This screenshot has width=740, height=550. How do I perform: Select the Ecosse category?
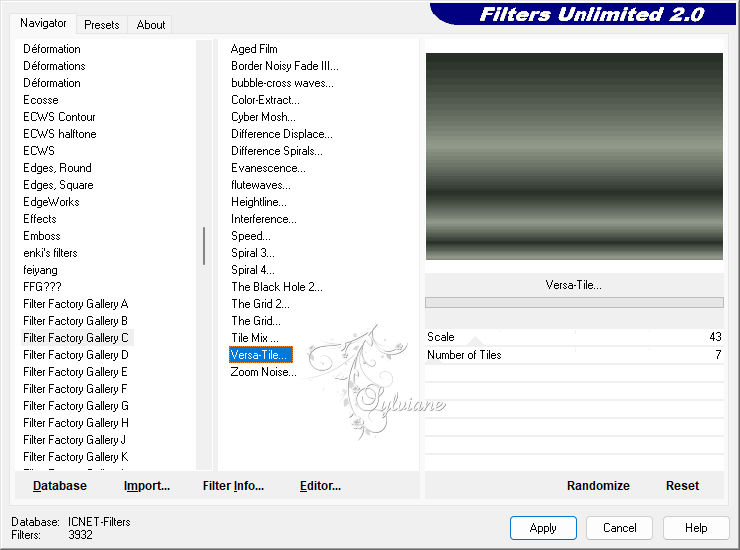pyautogui.click(x=41, y=100)
